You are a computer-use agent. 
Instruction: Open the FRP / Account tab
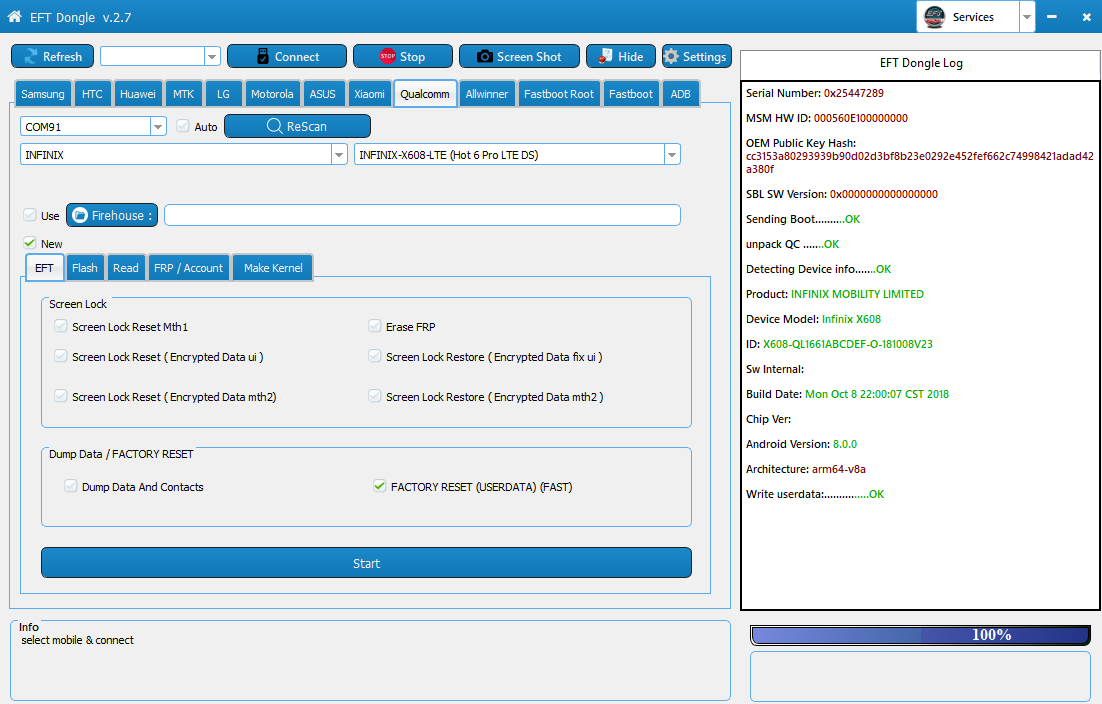(188, 268)
